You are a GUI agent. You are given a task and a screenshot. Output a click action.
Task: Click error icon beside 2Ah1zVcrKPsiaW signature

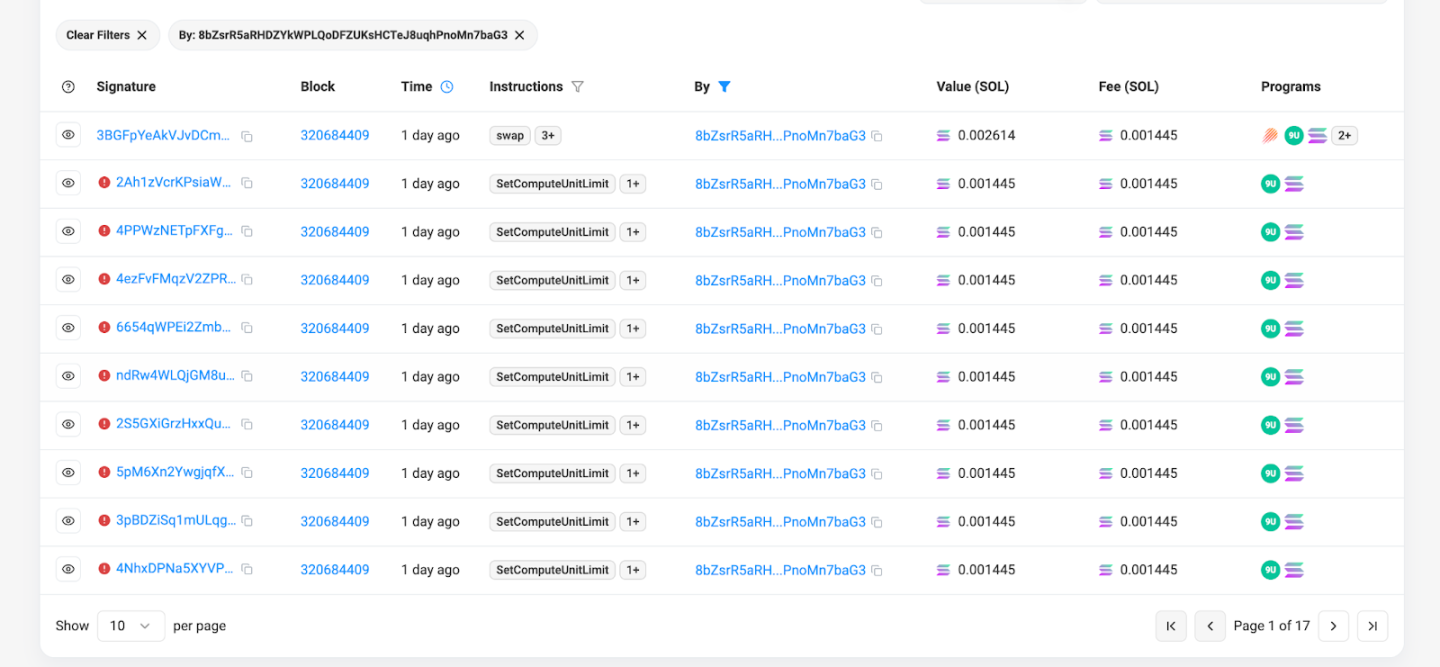coord(105,183)
